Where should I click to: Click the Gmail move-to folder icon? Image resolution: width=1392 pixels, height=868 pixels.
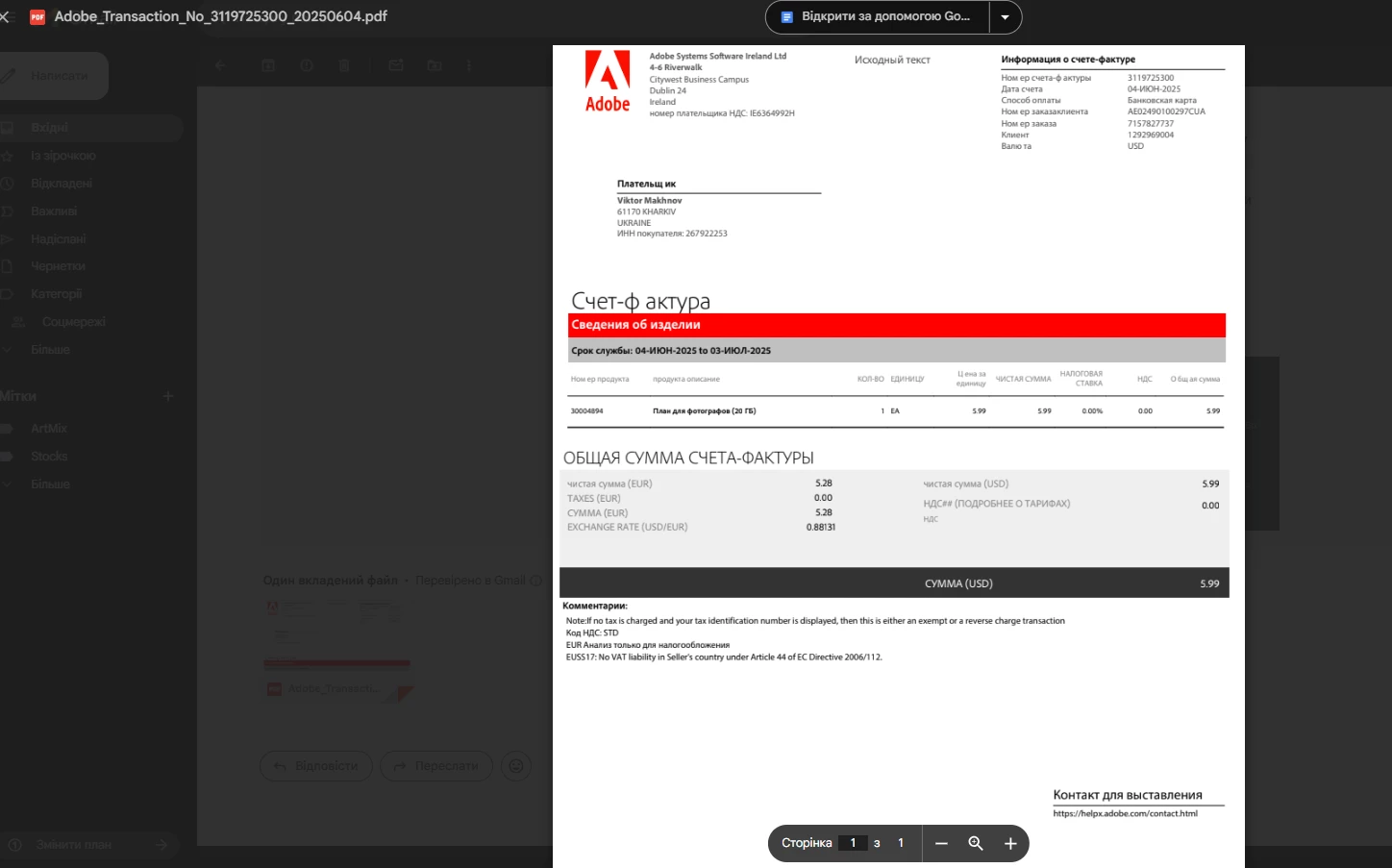[x=435, y=65]
